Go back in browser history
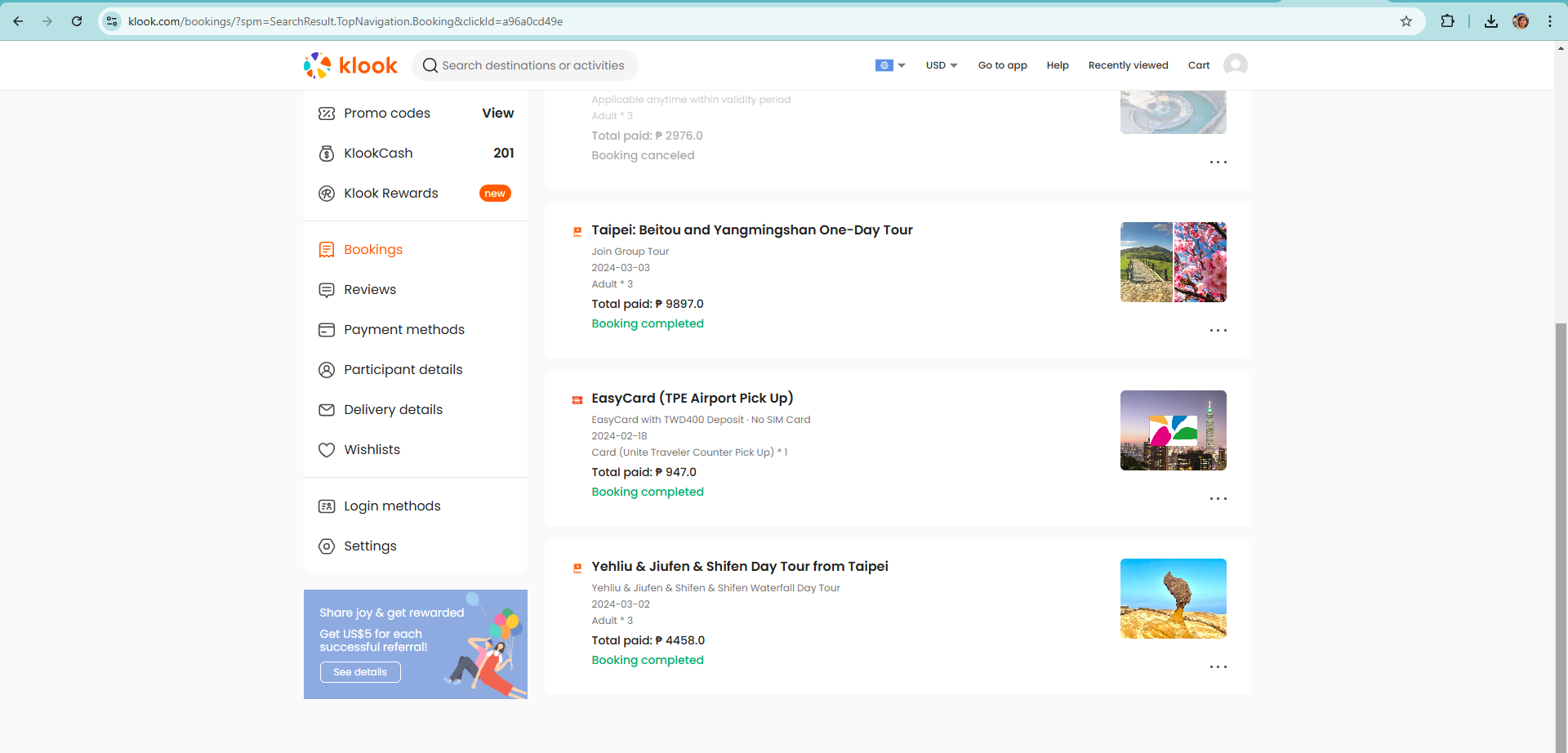This screenshot has width=1568, height=753. pyautogui.click(x=18, y=21)
